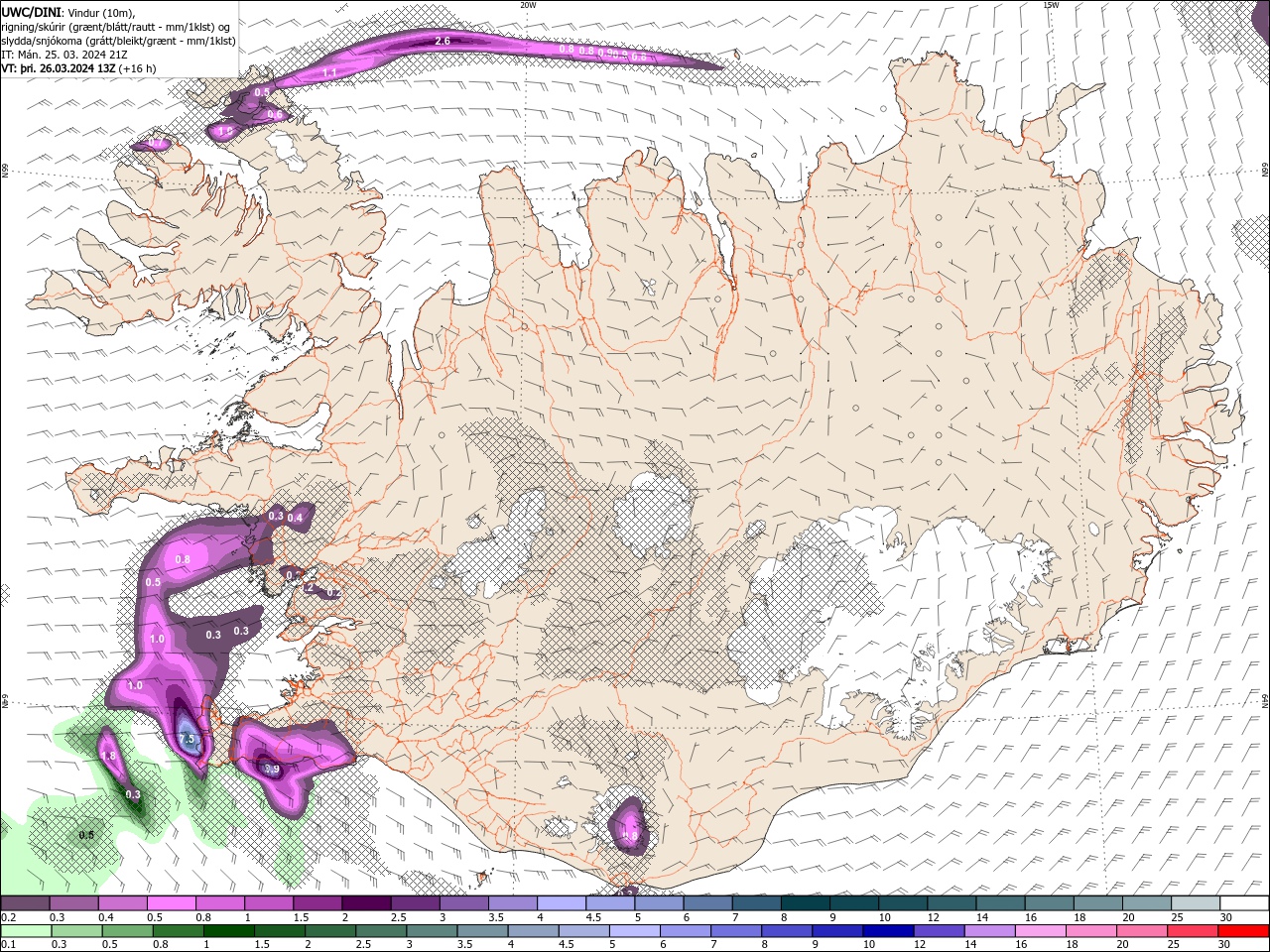Click the lavender 4 swatch on upper snow scale
This screenshot has width=1270, height=952.
(x=564, y=903)
